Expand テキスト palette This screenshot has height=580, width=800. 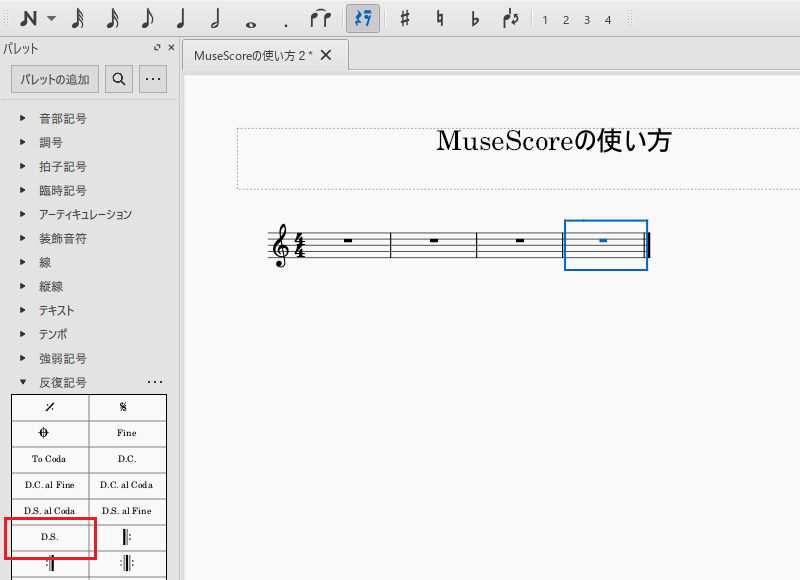point(22,310)
